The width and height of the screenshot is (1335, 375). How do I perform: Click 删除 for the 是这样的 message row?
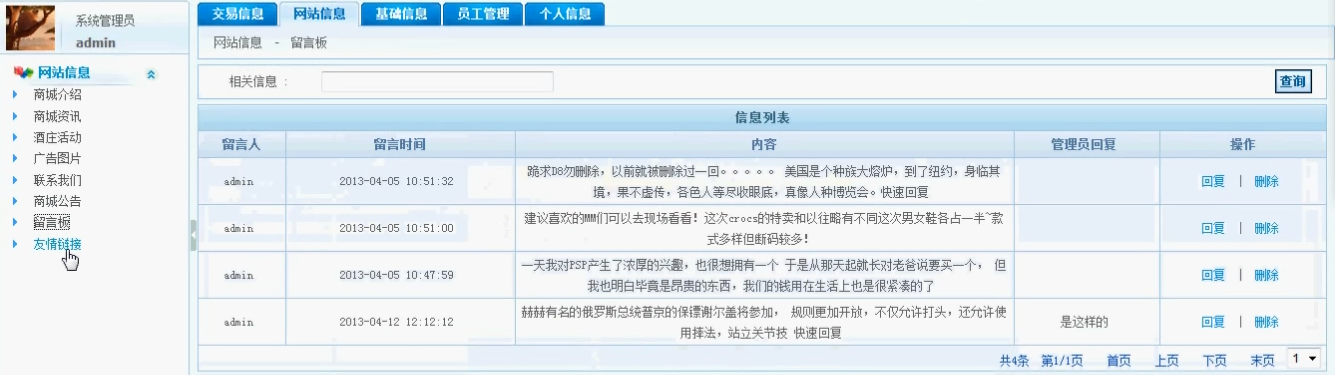click(1266, 322)
